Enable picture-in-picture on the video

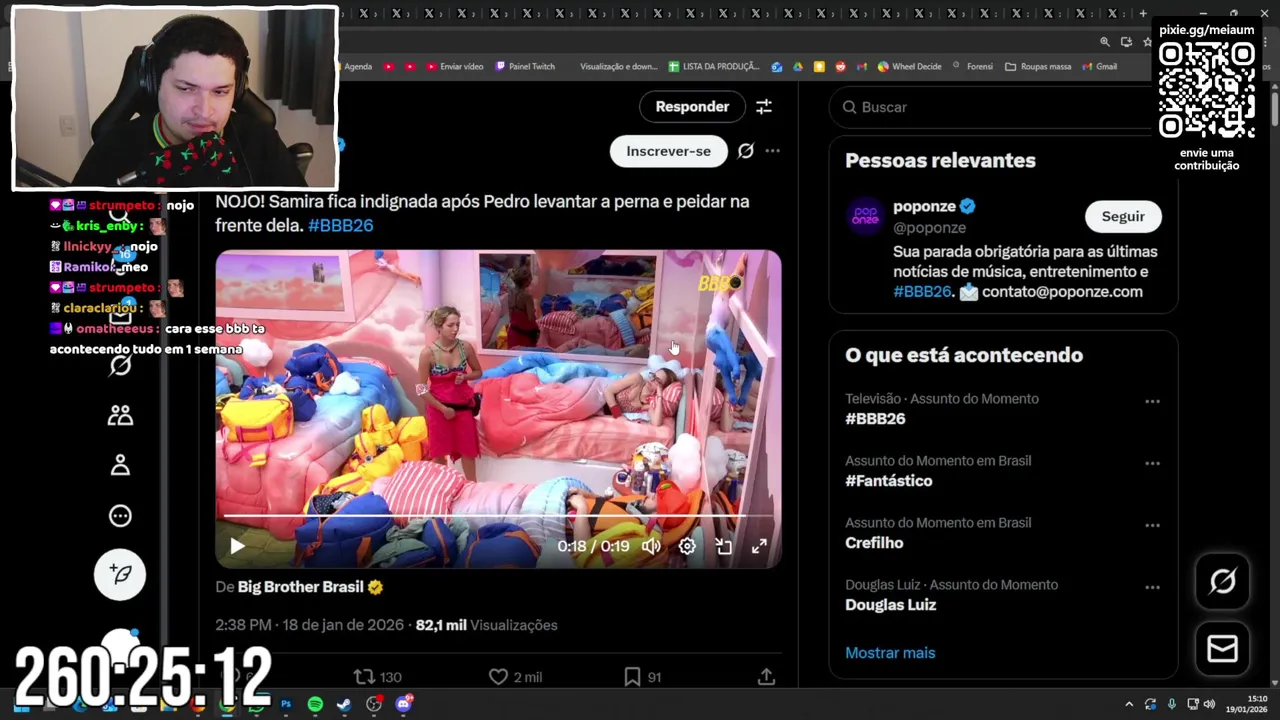point(723,546)
